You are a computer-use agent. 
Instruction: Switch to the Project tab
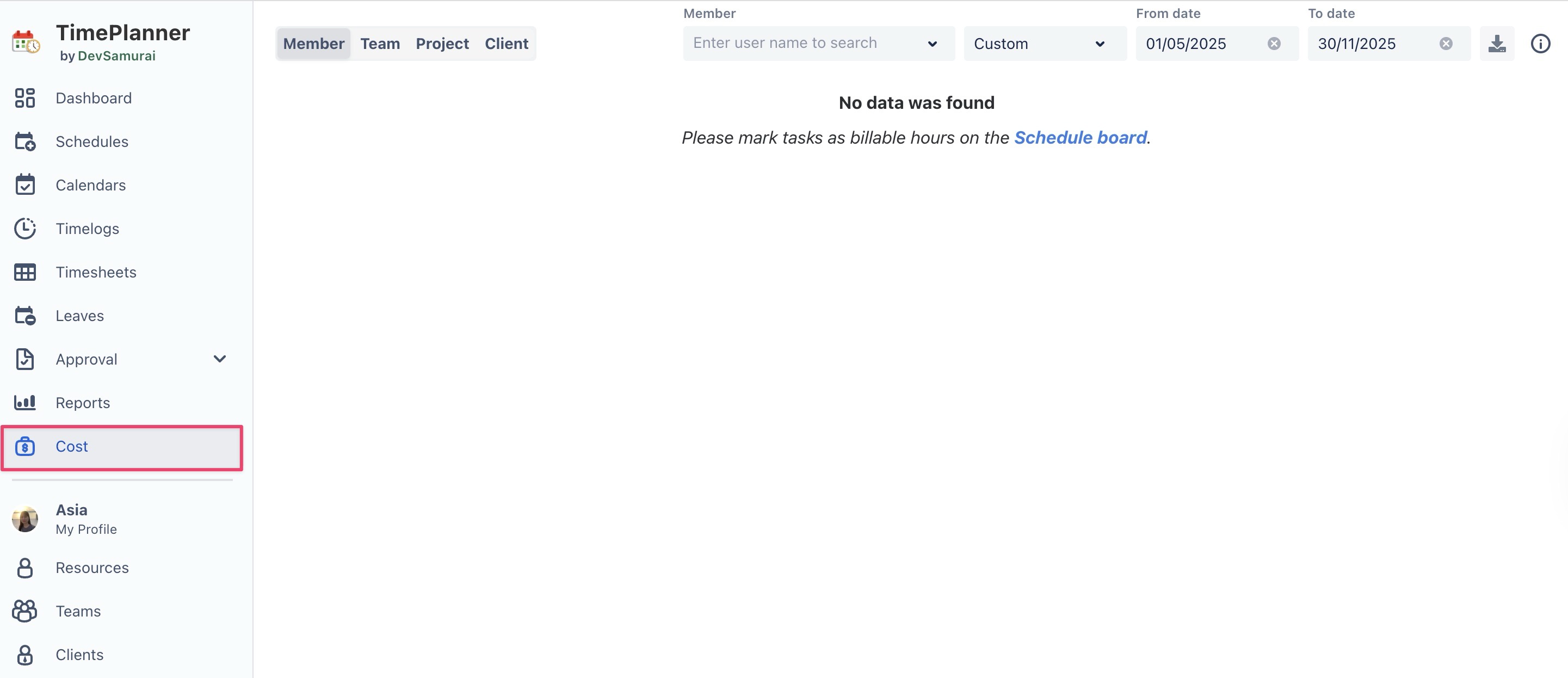(442, 44)
